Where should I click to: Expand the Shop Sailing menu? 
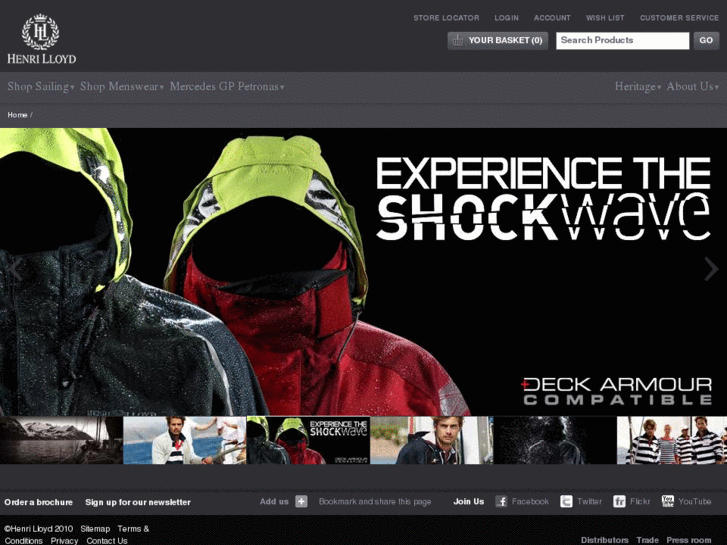click(x=40, y=87)
